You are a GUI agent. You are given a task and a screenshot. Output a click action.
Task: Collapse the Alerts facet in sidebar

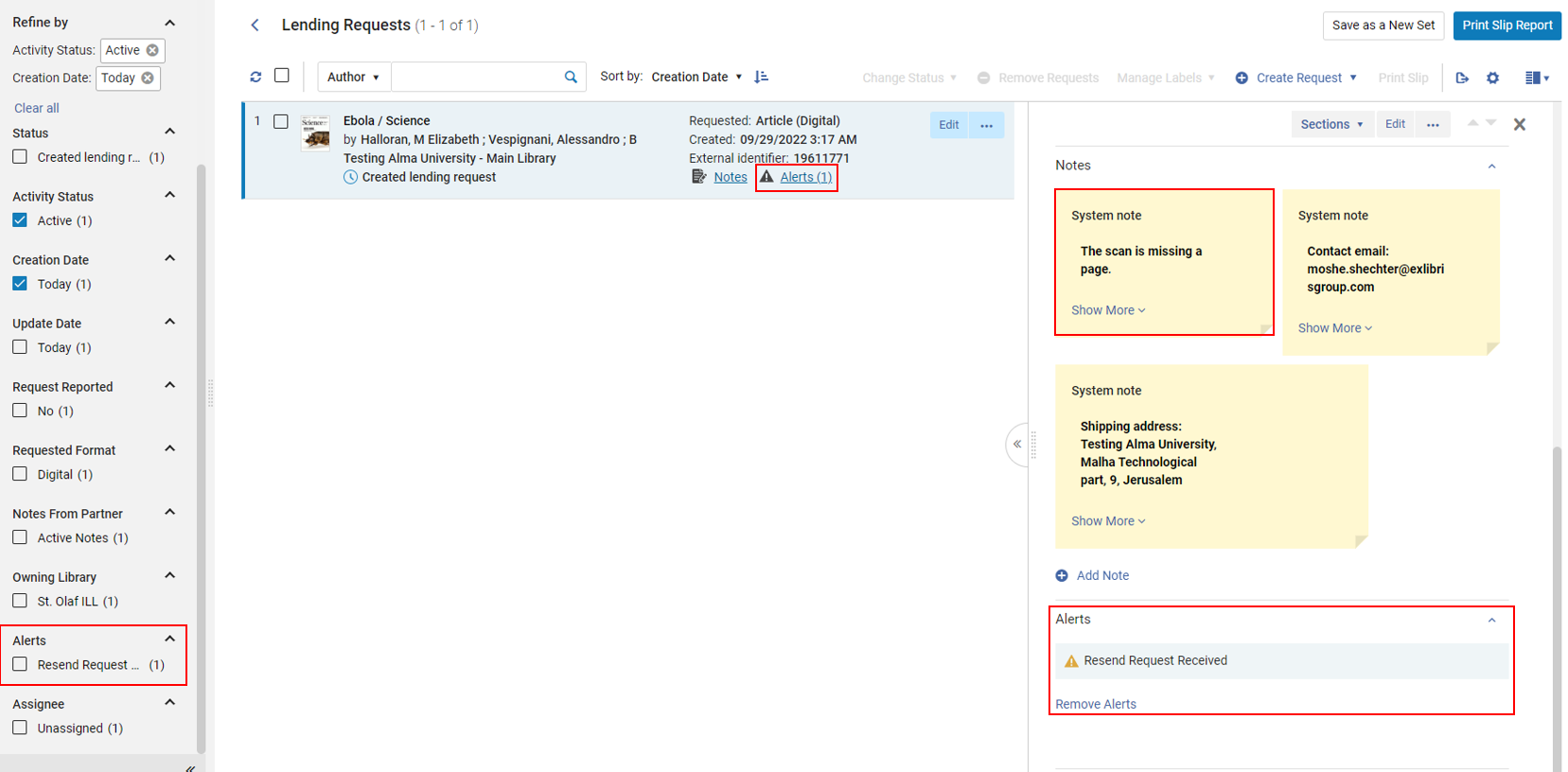170,639
